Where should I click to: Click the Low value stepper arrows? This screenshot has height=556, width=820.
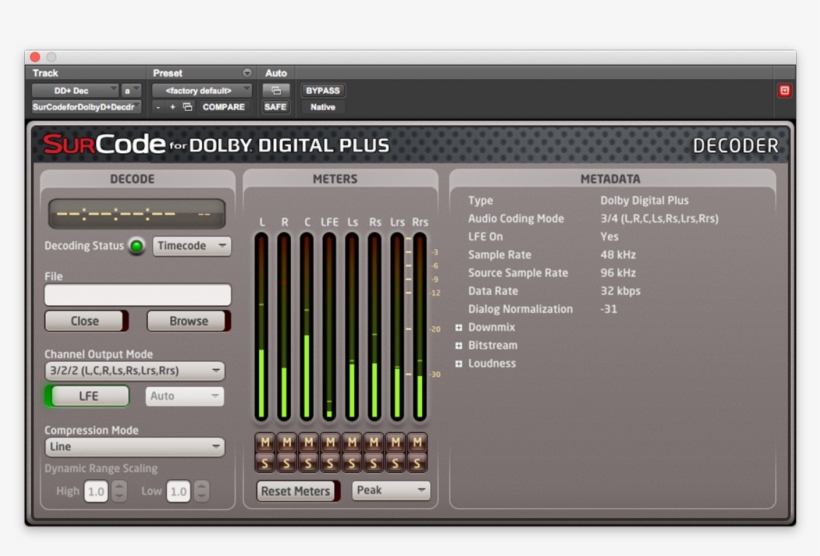click(x=201, y=491)
